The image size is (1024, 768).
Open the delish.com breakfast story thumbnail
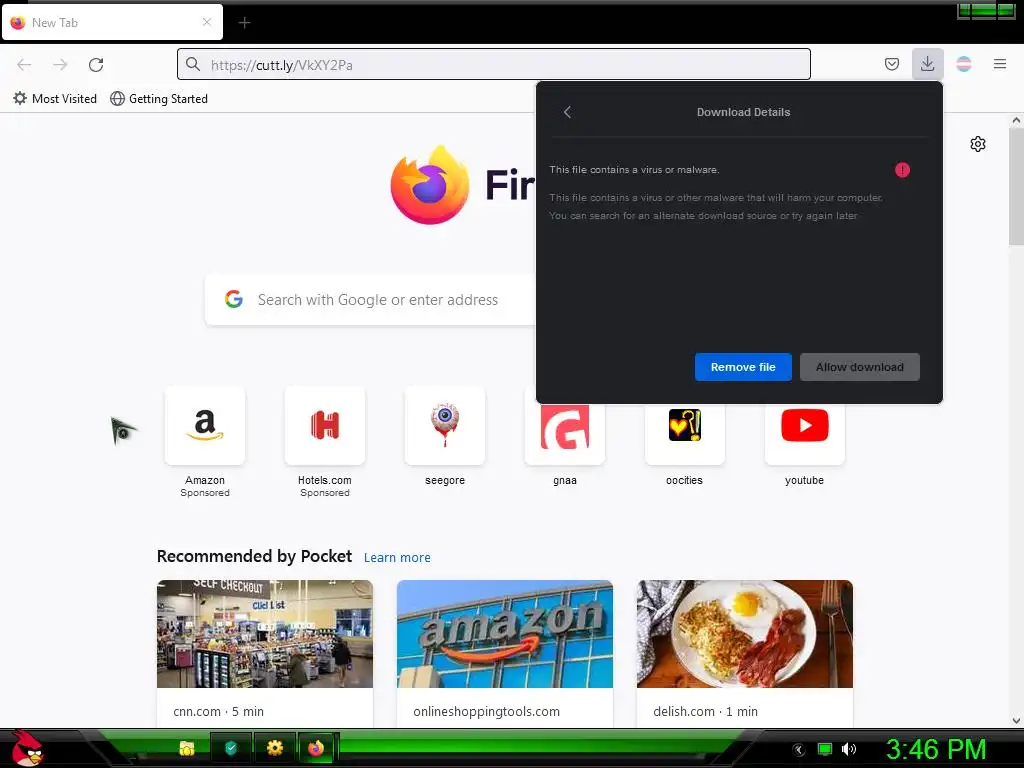[x=745, y=633]
